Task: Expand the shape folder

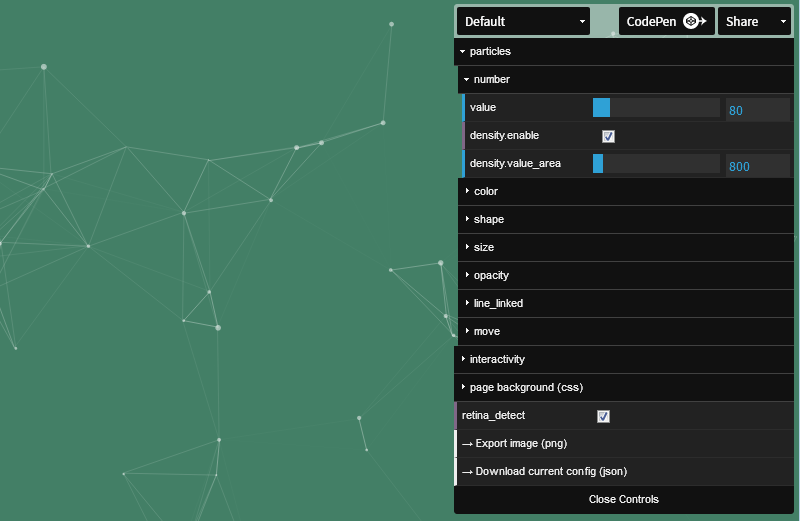Action: click(x=626, y=219)
